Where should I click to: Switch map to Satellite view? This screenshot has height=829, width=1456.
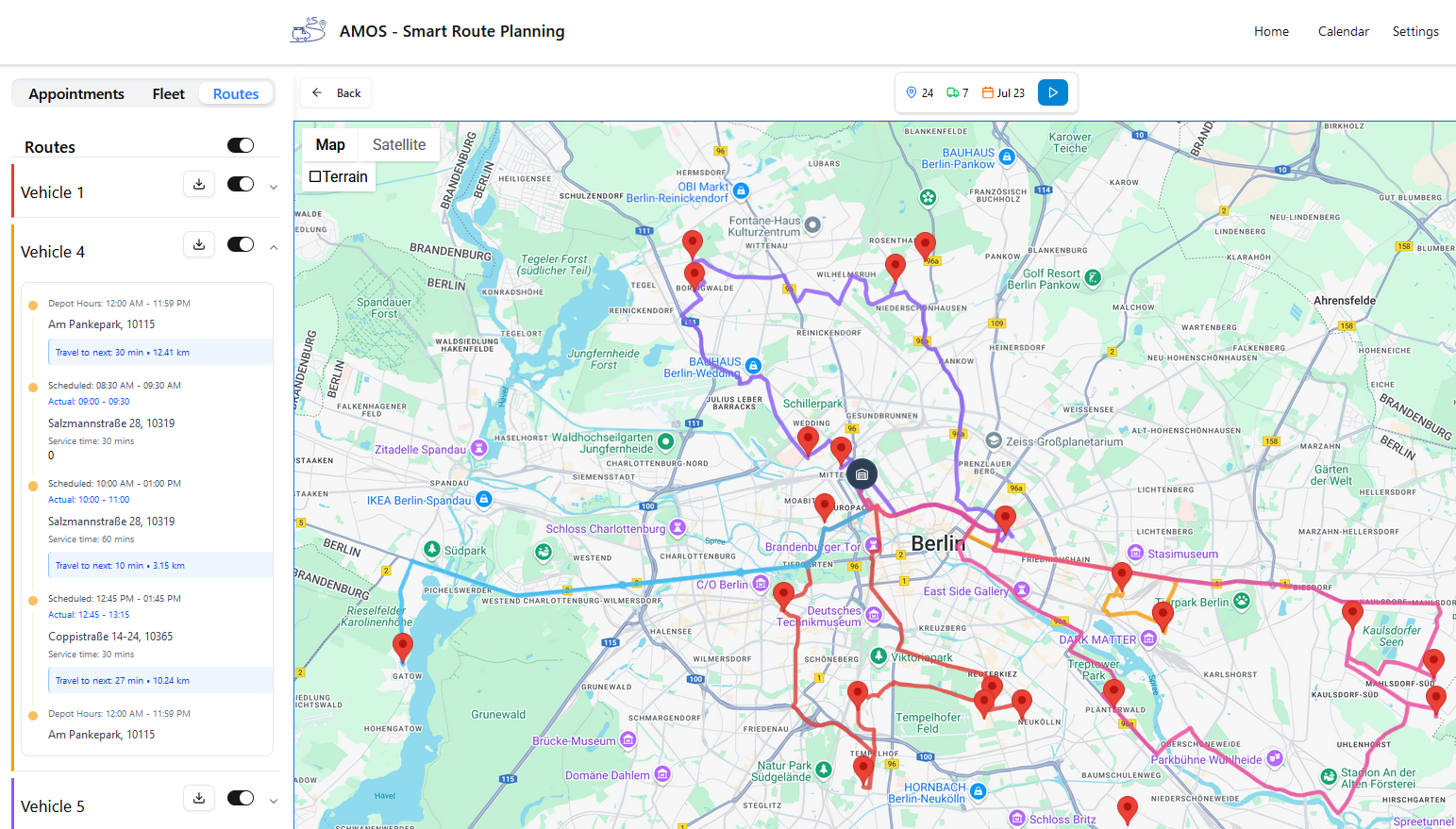pos(398,144)
